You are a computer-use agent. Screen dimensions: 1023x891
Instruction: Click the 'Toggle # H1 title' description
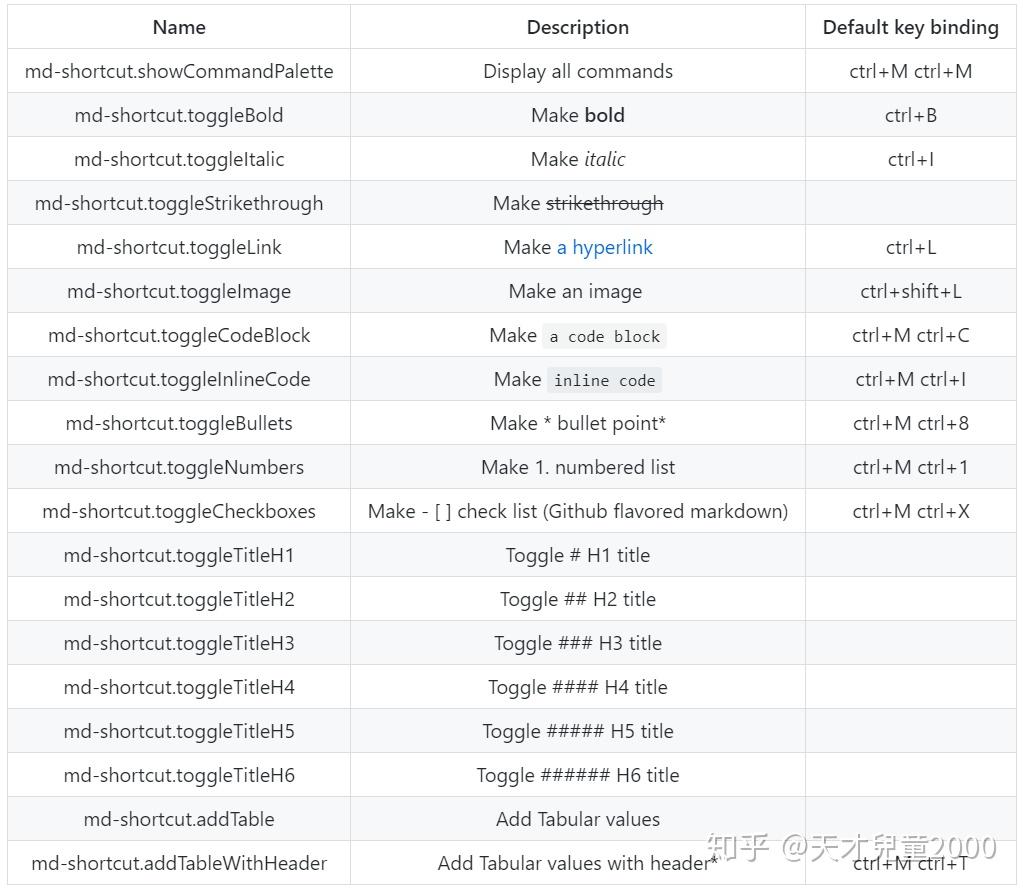coord(577,555)
